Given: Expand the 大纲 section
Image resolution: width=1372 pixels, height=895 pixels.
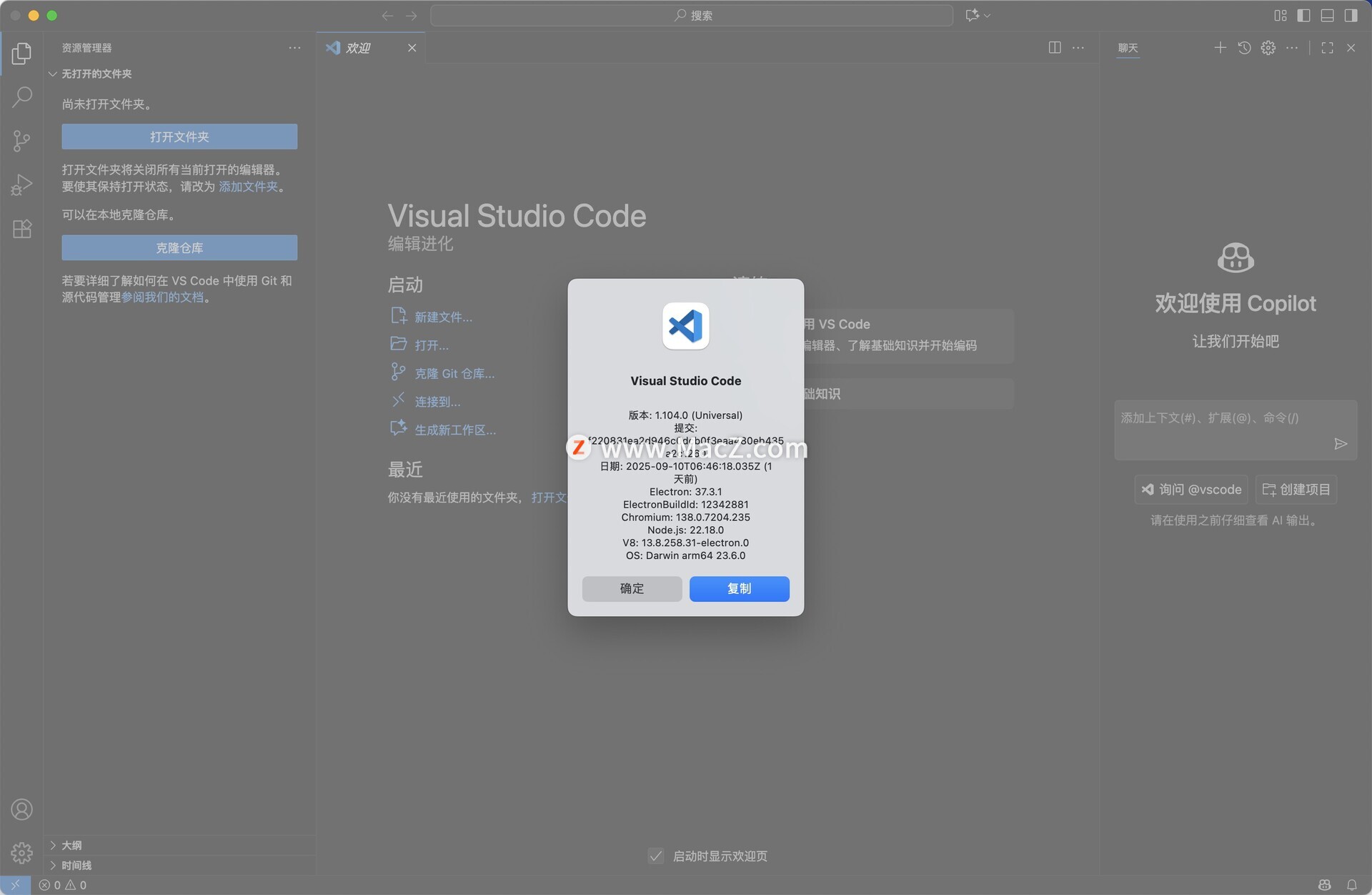Looking at the screenshot, I should click(71, 845).
